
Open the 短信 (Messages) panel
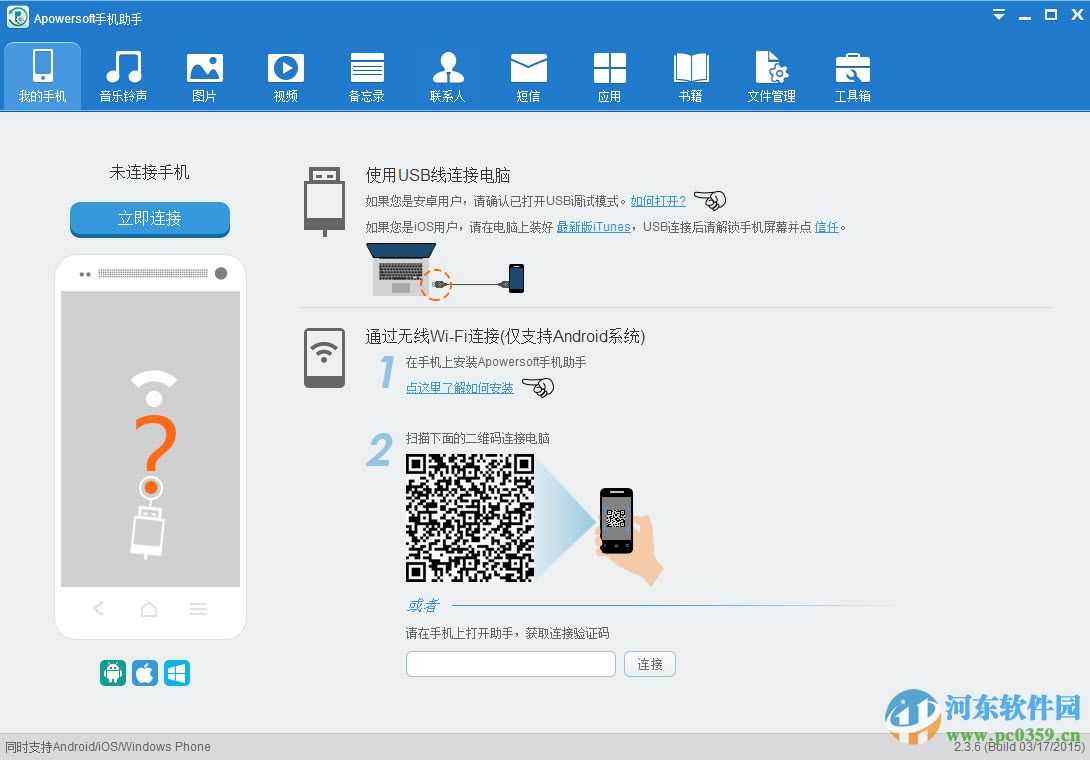(x=528, y=75)
